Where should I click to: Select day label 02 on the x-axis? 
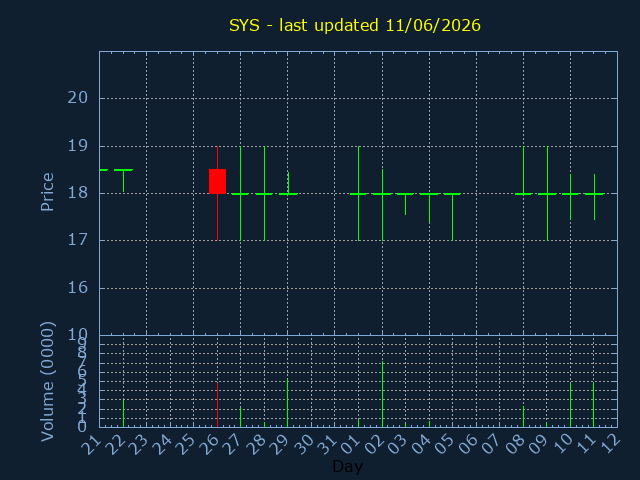pos(374,444)
